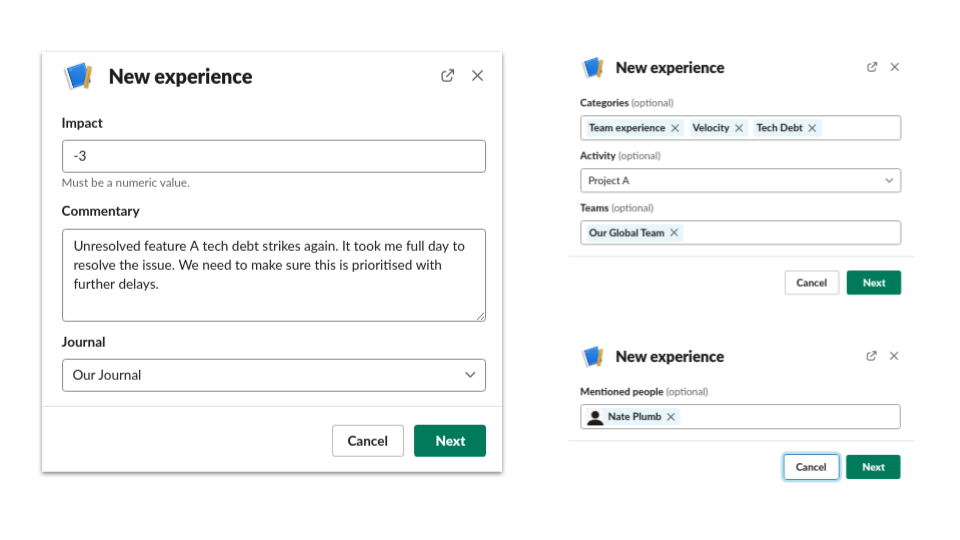The width and height of the screenshot is (960, 540).
Task: Close the Impact dialog with X
Action: click(x=478, y=75)
